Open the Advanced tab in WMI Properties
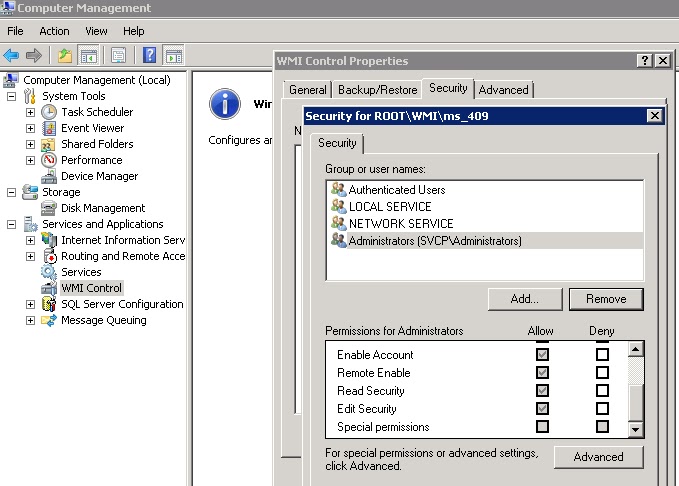679x486 pixels. click(504, 90)
